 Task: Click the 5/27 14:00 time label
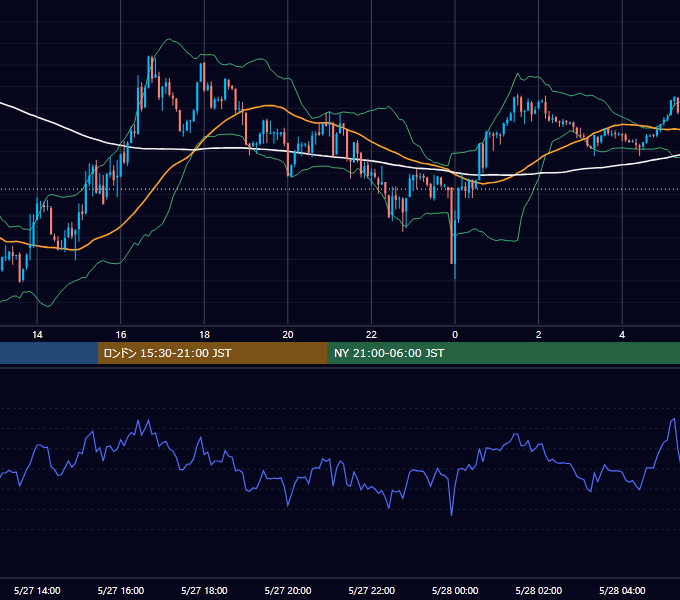click(37, 590)
